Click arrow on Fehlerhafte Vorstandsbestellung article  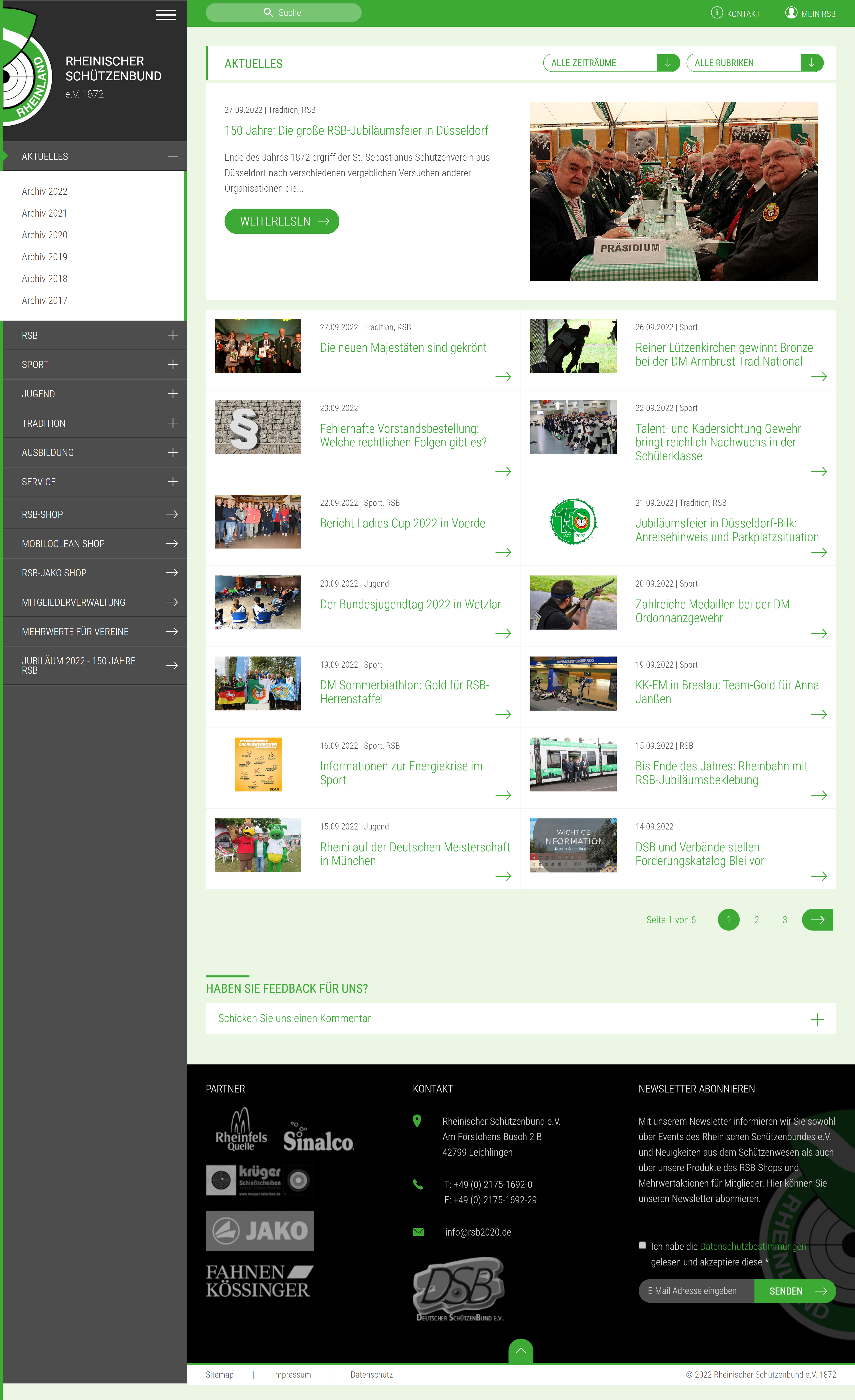click(503, 471)
